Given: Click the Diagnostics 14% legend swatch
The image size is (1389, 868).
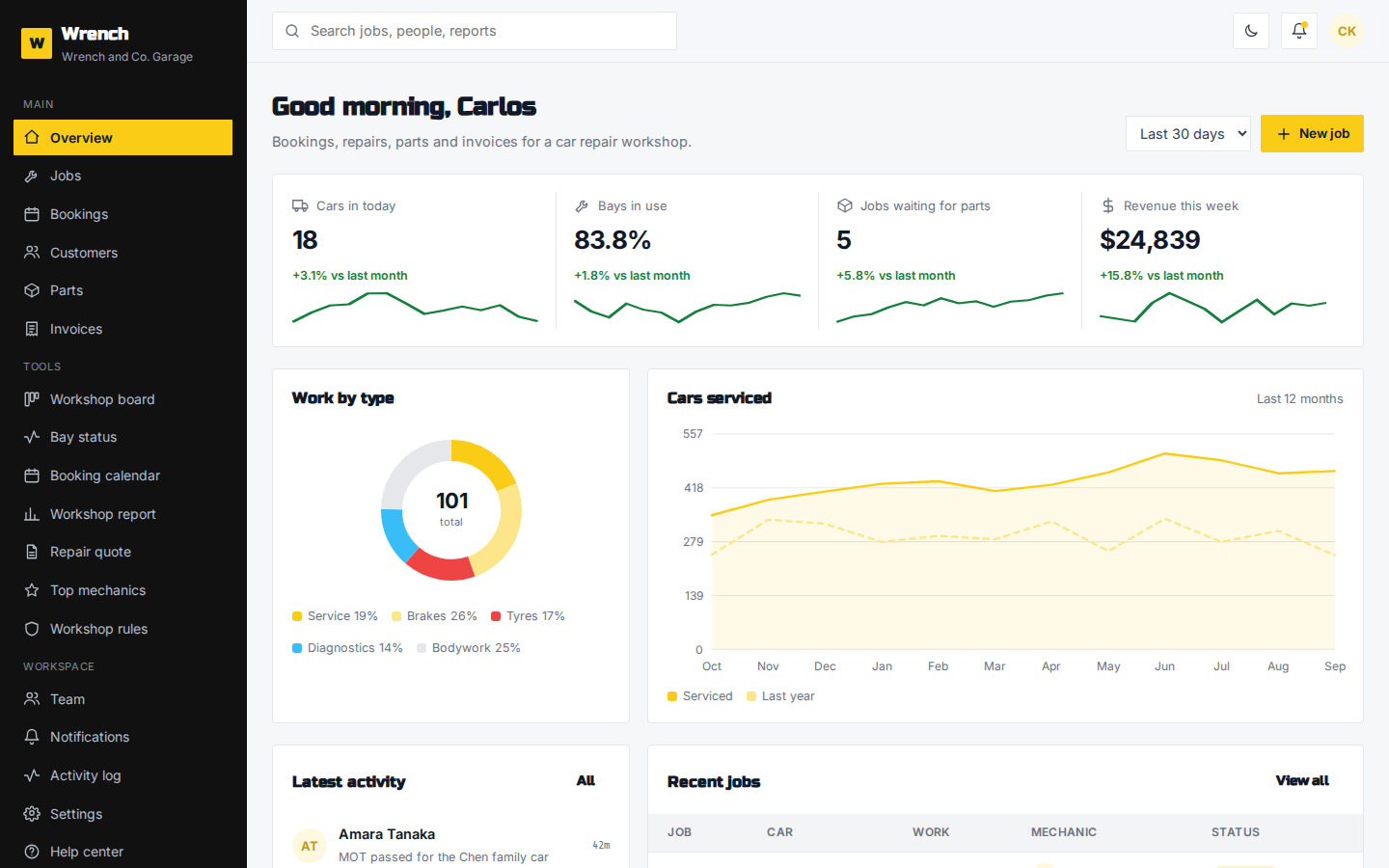Looking at the screenshot, I should (x=297, y=648).
